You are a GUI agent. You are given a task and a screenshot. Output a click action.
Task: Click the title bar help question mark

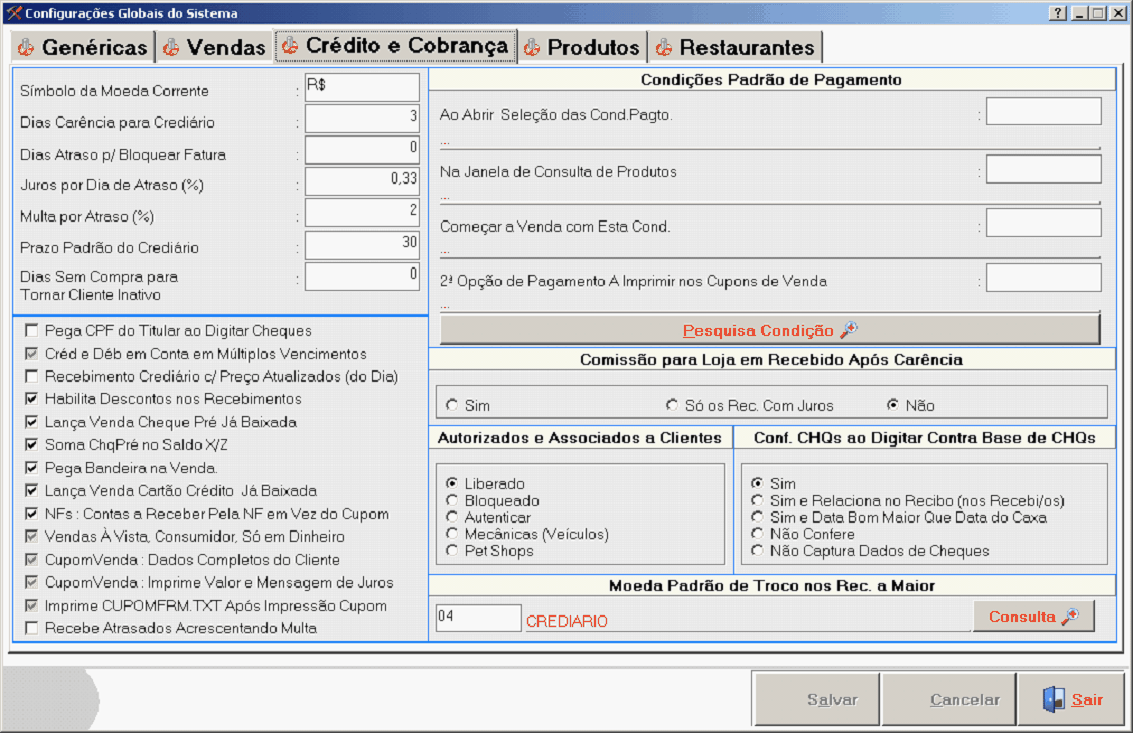(1058, 13)
